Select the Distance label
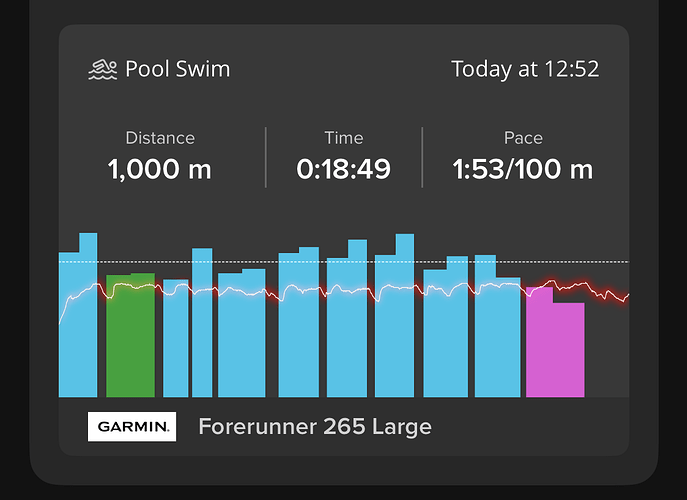The height and width of the screenshot is (500, 687). 160,138
